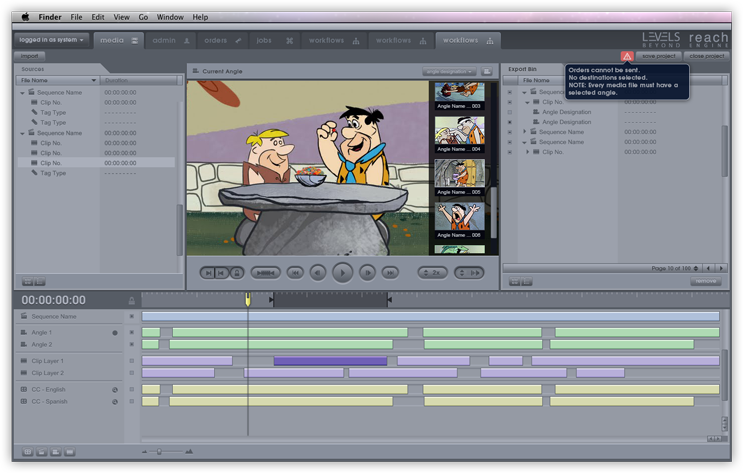Click the round icon beside CC - Spanish
The width and height of the screenshot is (743, 473).
115,402
